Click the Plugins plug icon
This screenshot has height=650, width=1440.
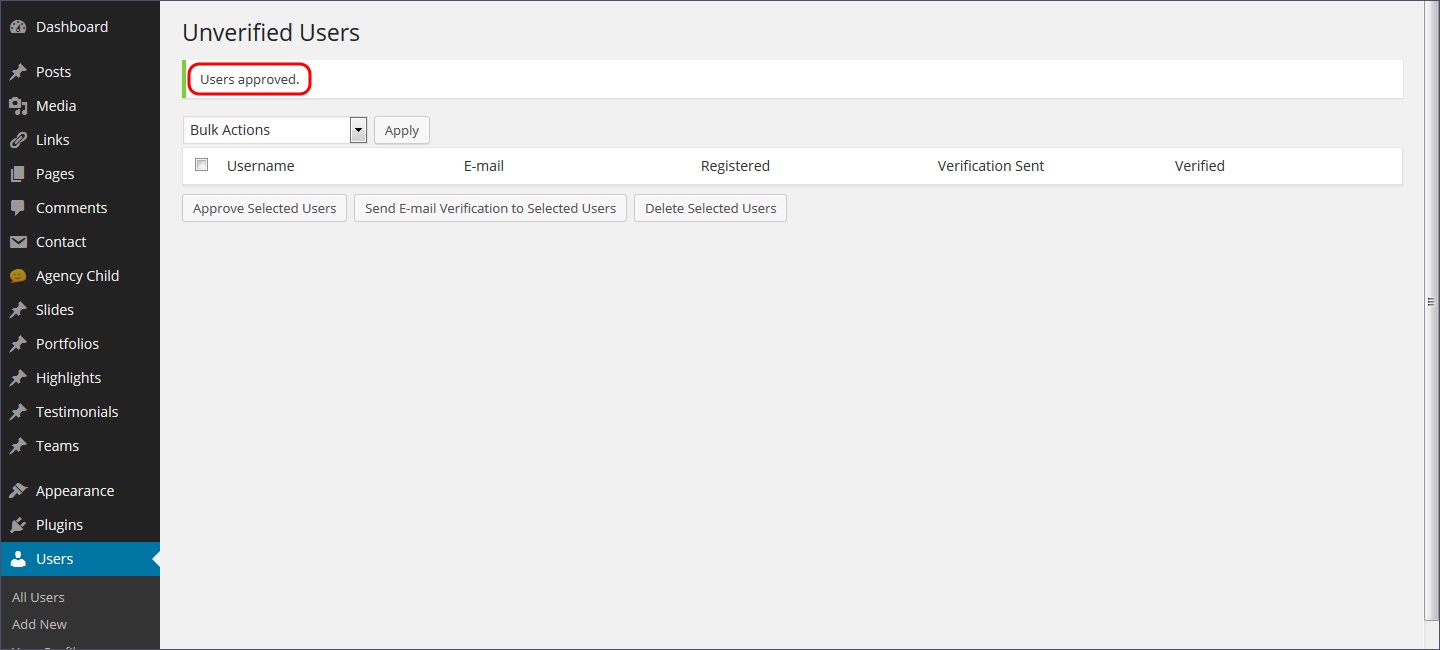(18, 525)
